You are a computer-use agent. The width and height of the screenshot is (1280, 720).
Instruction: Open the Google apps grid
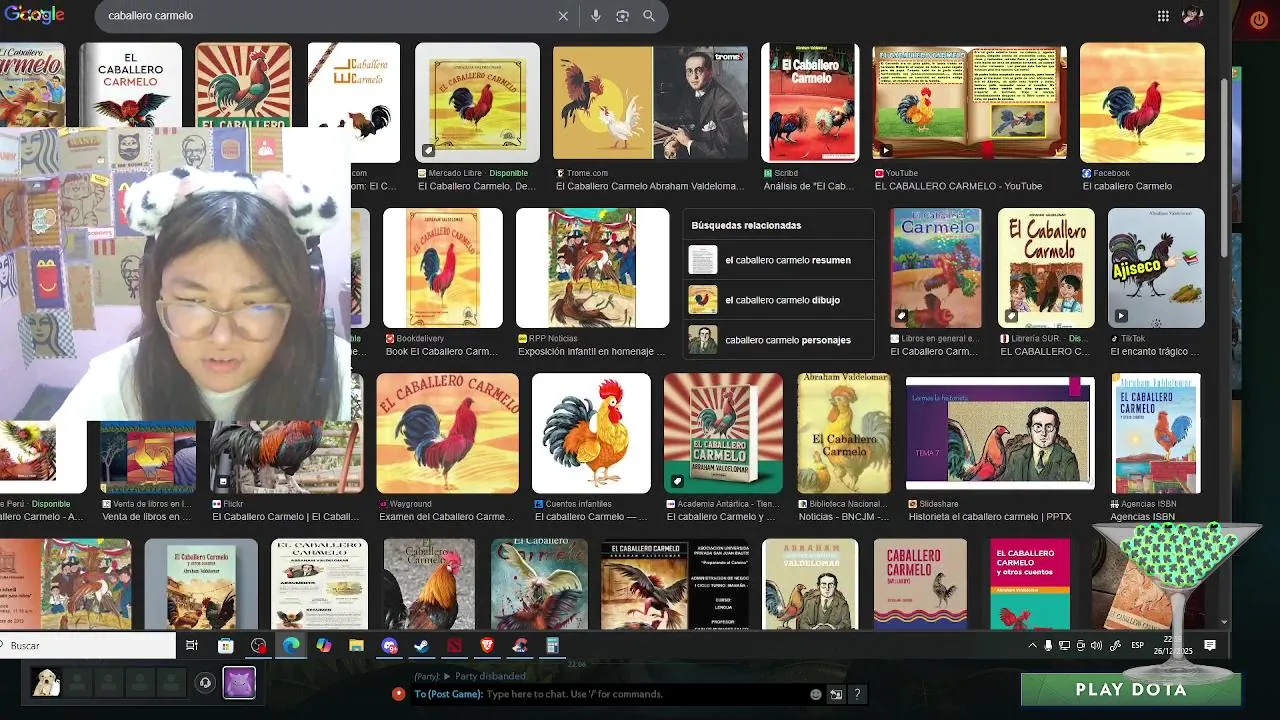[1163, 16]
